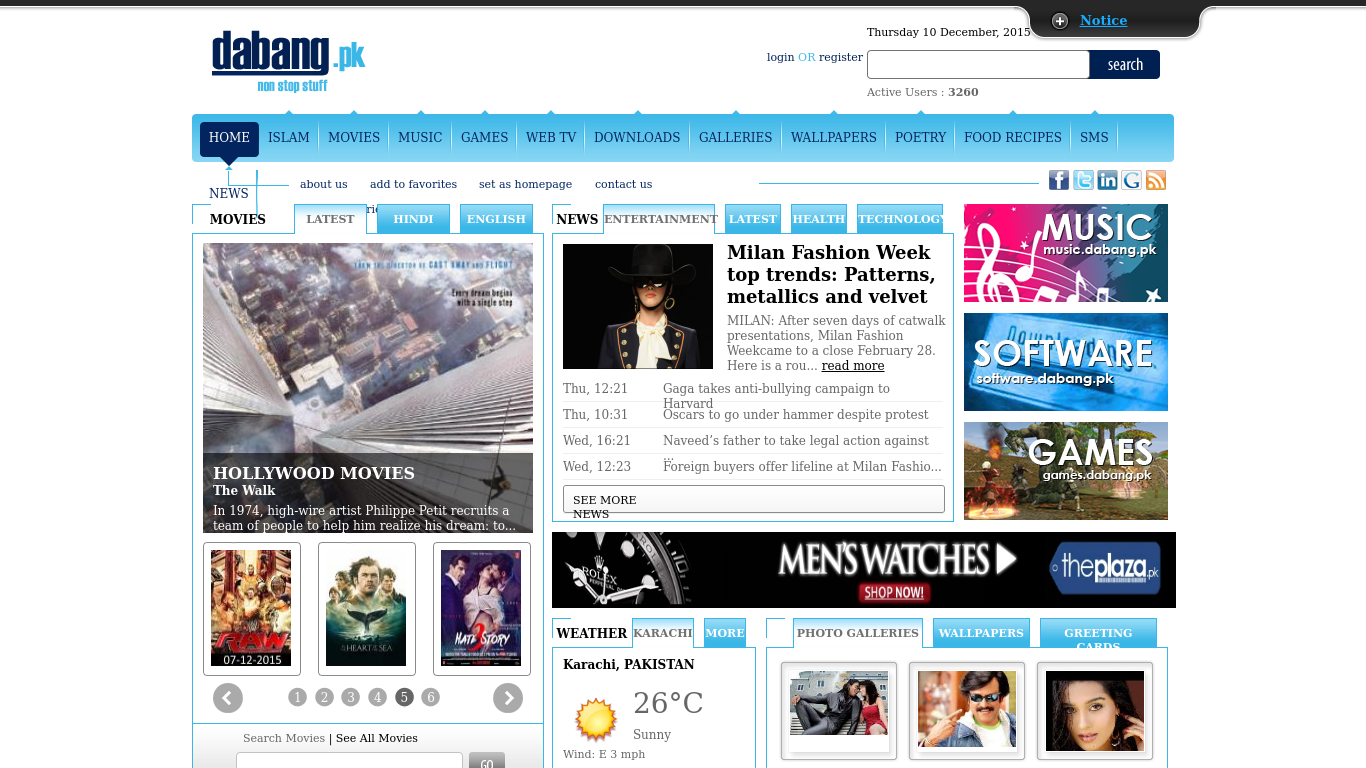Open the RSS feed icon
The width and height of the screenshot is (1366, 768).
coord(1156,180)
